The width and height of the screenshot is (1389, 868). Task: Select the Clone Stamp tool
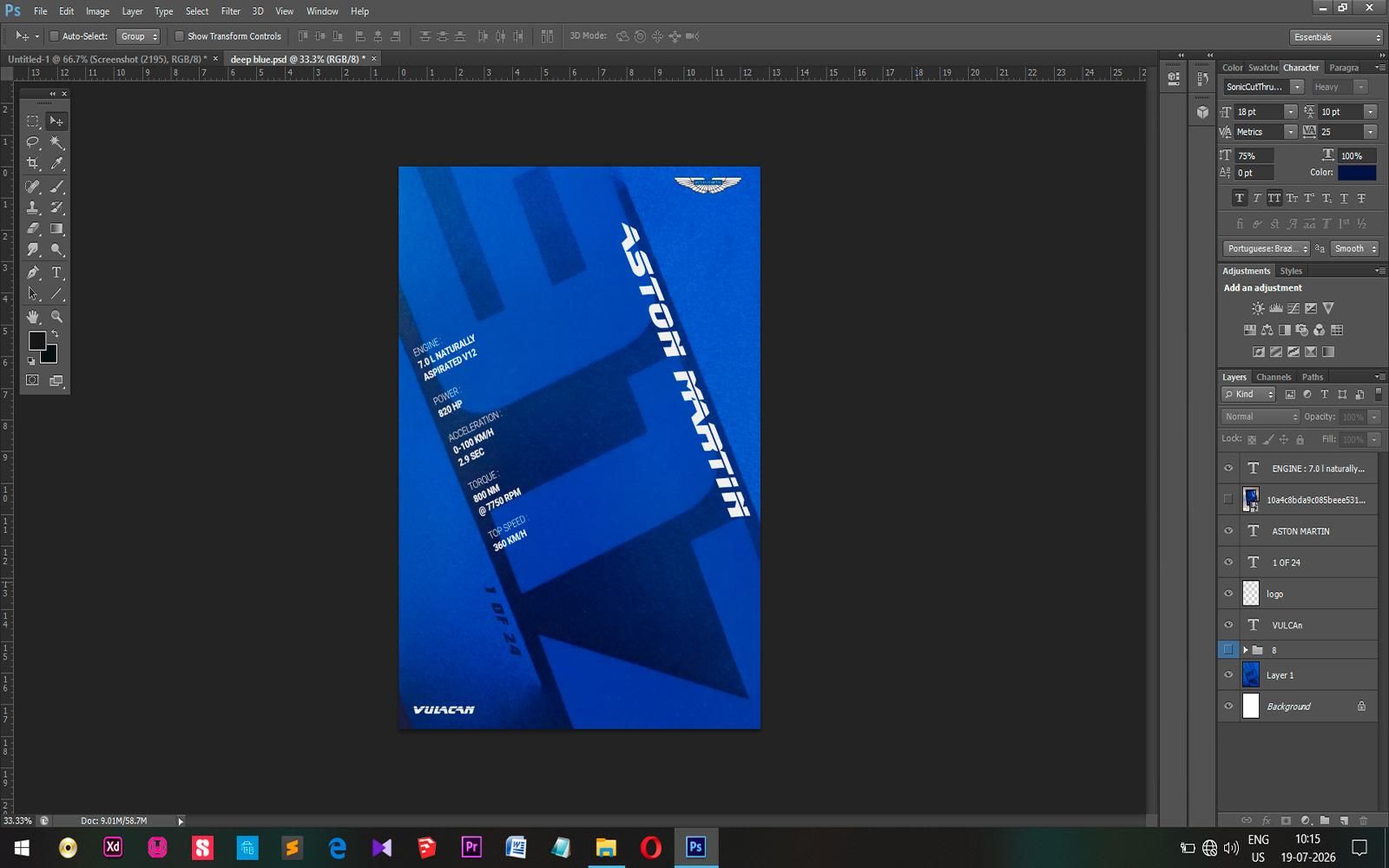tap(33, 207)
